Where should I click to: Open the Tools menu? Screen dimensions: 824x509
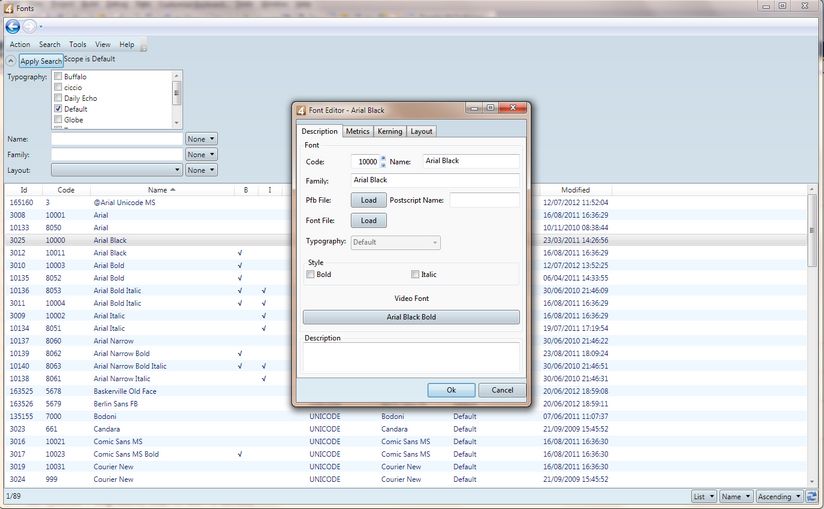tap(78, 45)
